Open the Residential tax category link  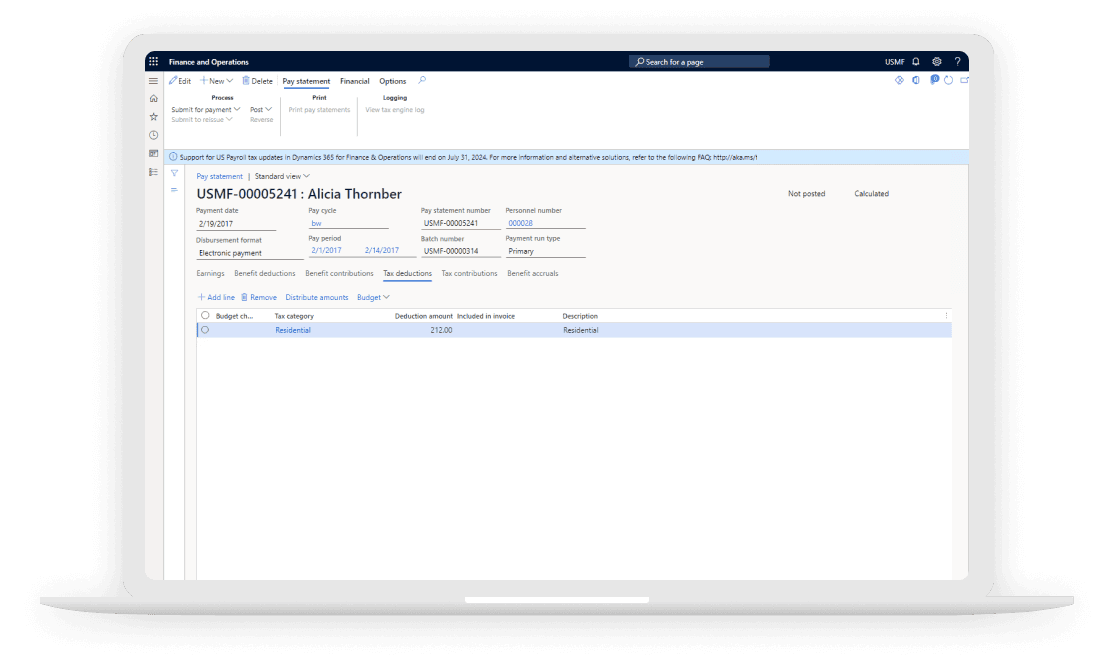click(x=293, y=330)
